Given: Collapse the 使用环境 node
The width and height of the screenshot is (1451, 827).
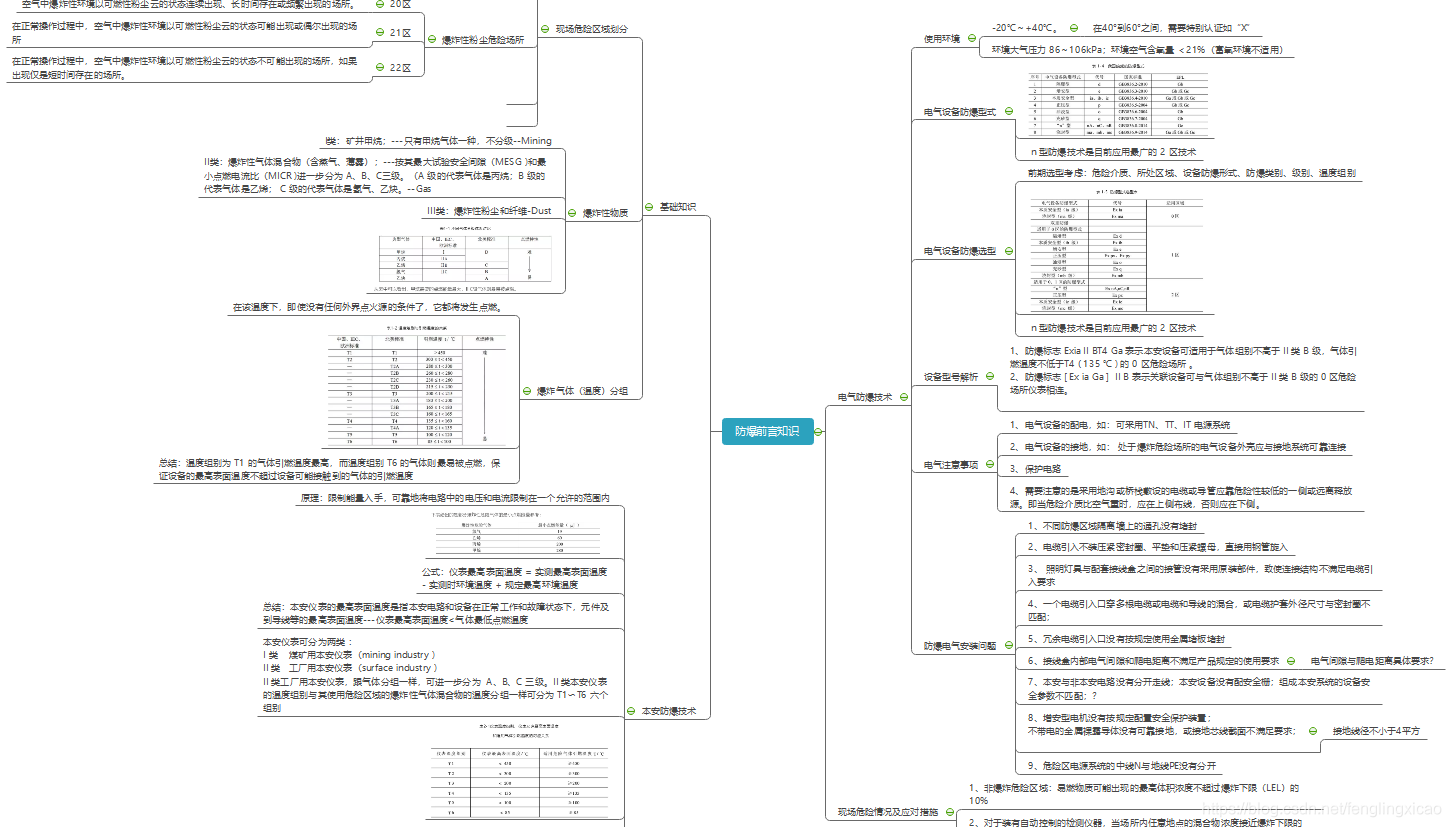Looking at the screenshot, I should (x=971, y=39).
